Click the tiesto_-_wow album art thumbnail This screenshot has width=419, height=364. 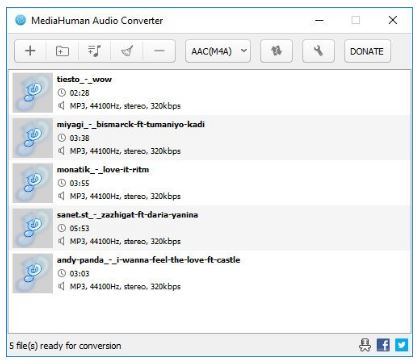click(33, 93)
